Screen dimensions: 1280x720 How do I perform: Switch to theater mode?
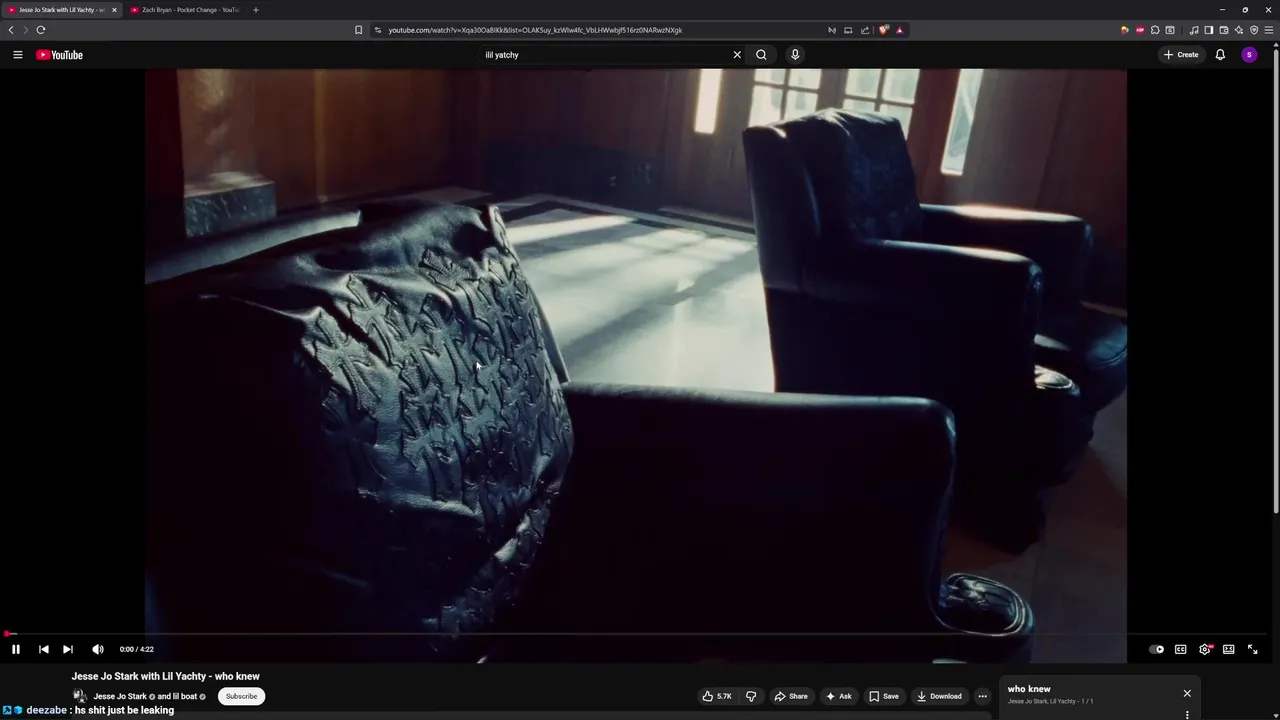pyautogui.click(x=1229, y=649)
